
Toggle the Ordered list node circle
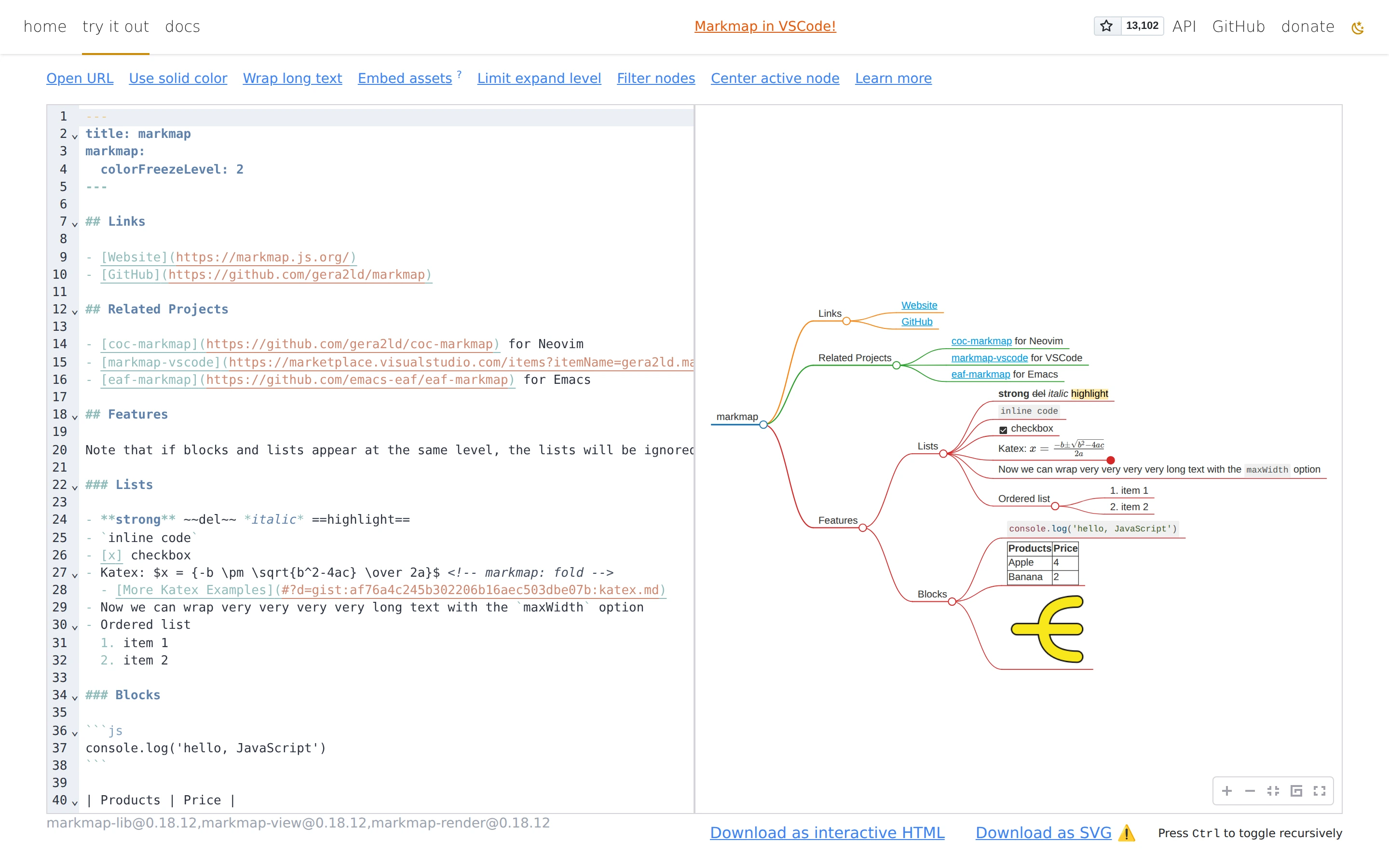coord(1055,506)
